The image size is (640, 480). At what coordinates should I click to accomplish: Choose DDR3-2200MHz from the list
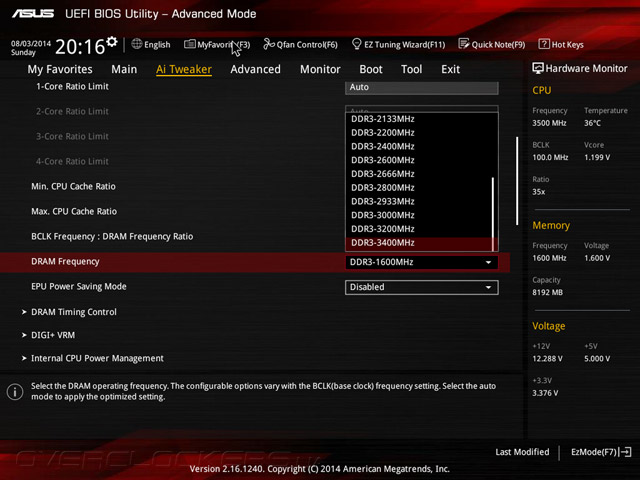[419, 133]
